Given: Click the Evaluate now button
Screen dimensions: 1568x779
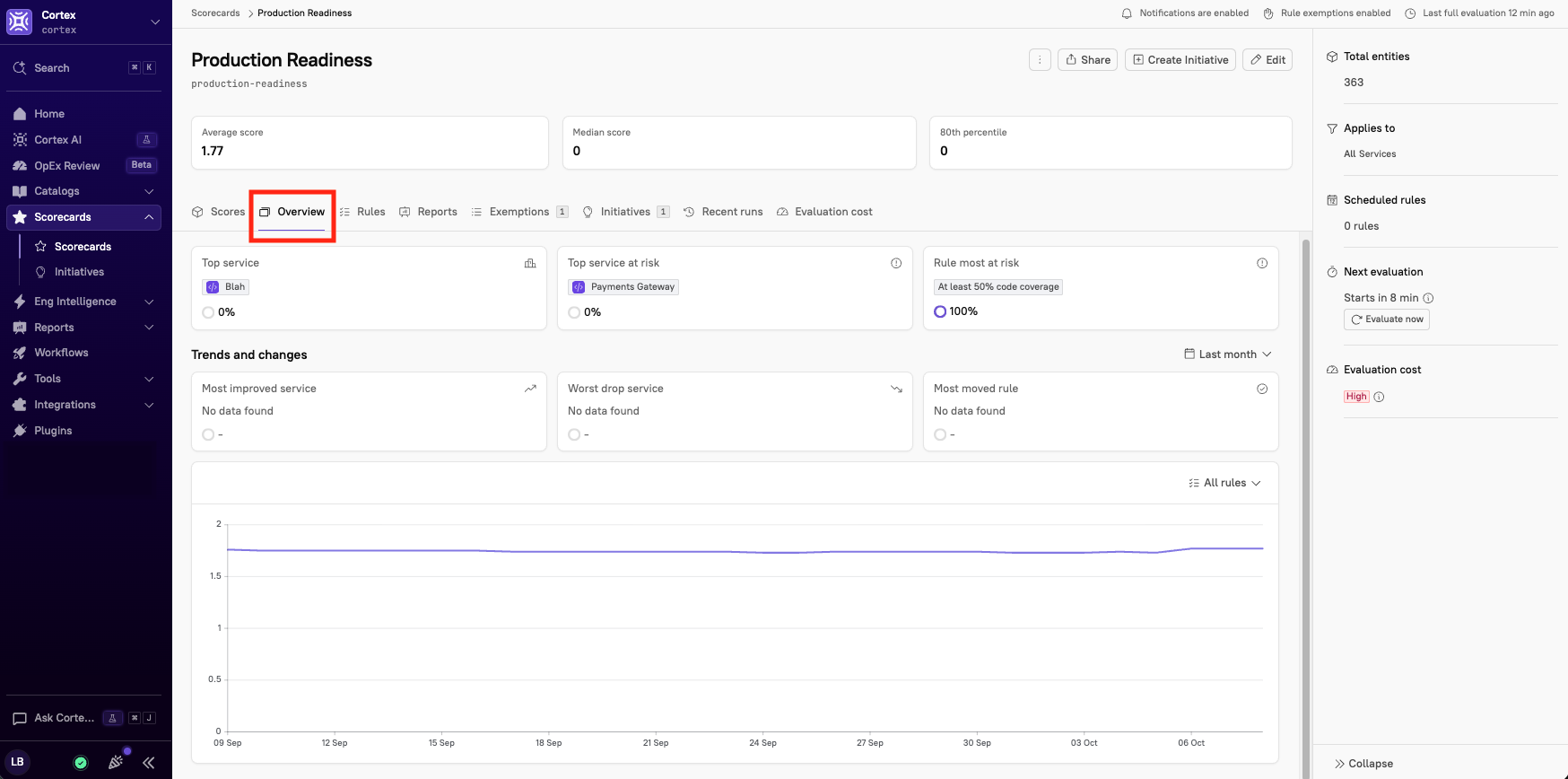Looking at the screenshot, I should (1387, 319).
